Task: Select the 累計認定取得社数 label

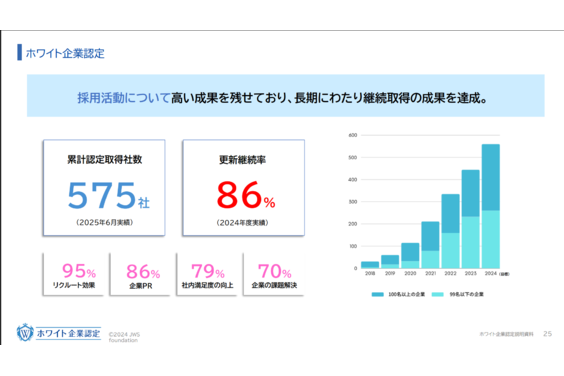Action: click(104, 159)
